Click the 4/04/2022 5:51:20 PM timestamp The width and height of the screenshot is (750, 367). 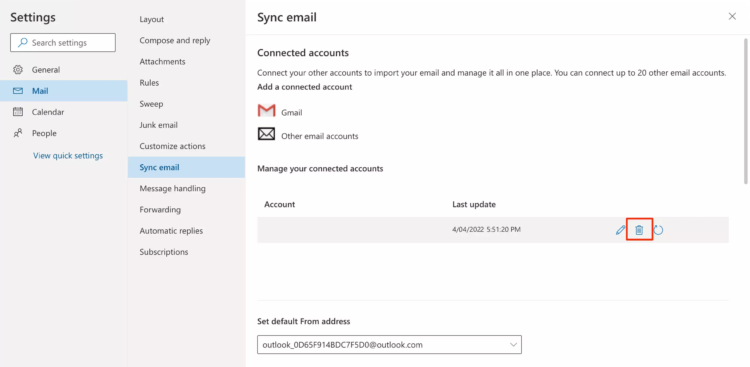click(x=486, y=230)
